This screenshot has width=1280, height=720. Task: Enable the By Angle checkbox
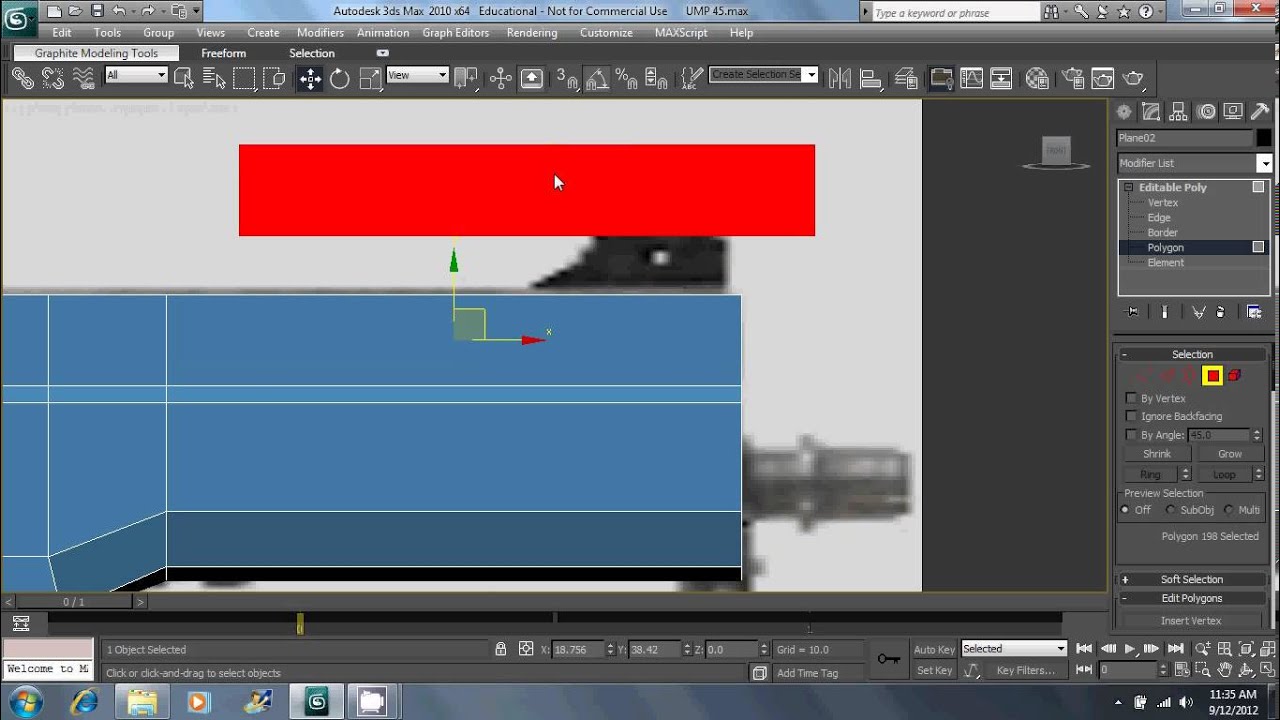[x=1131, y=435]
